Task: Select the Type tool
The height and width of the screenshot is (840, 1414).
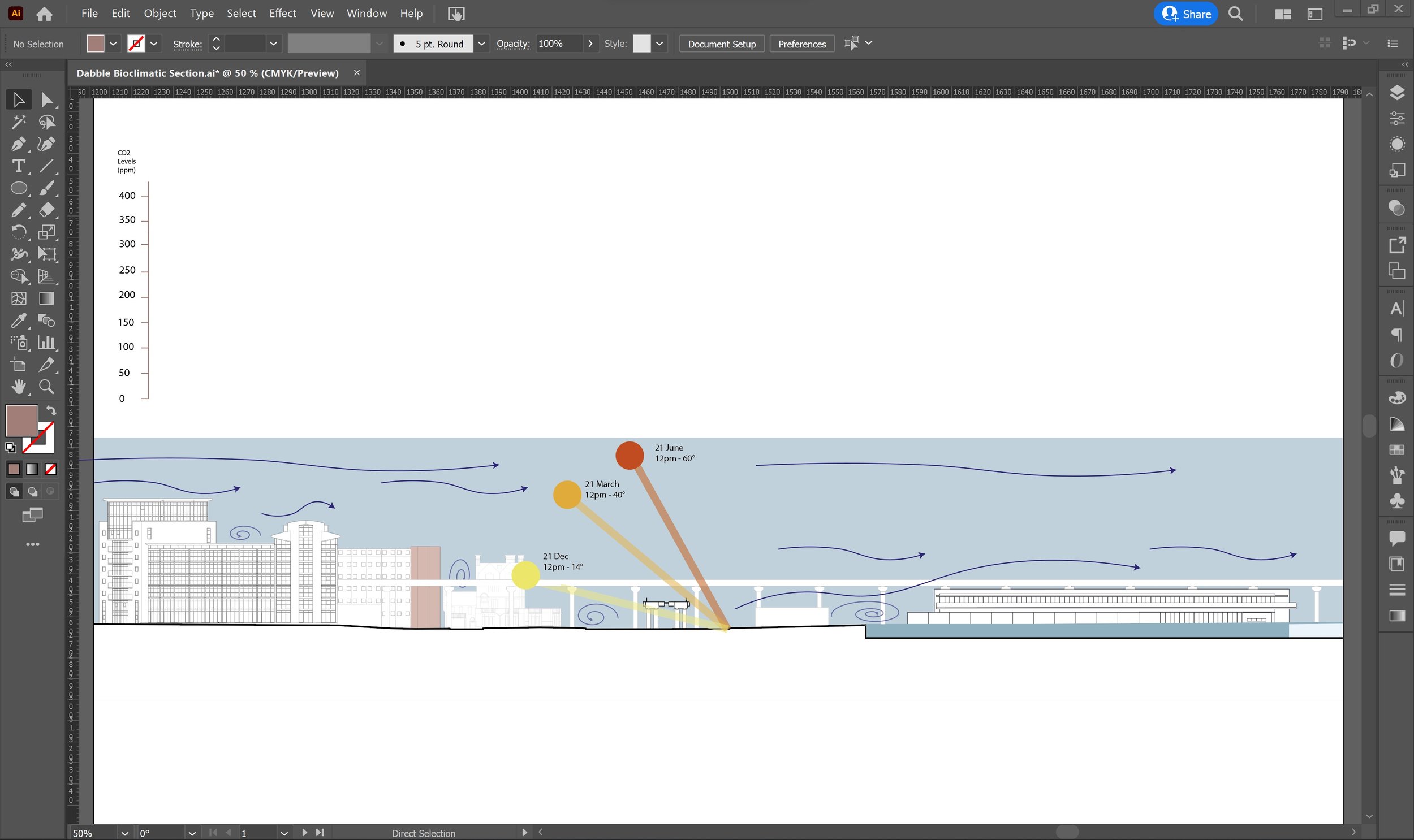Action: click(18, 166)
